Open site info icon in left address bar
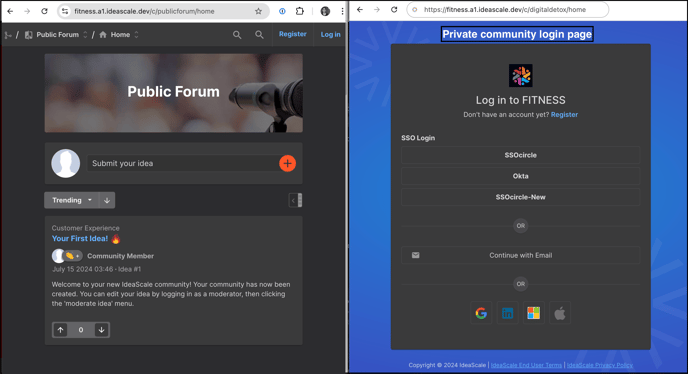This screenshot has height=374, width=688. (65, 11)
